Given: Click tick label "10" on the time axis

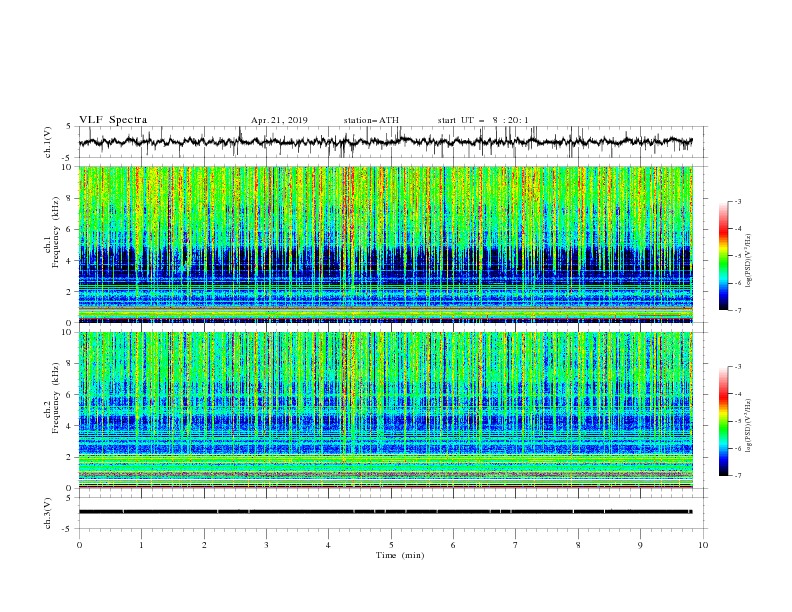Looking at the screenshot, I should click(x=703, y=545).
